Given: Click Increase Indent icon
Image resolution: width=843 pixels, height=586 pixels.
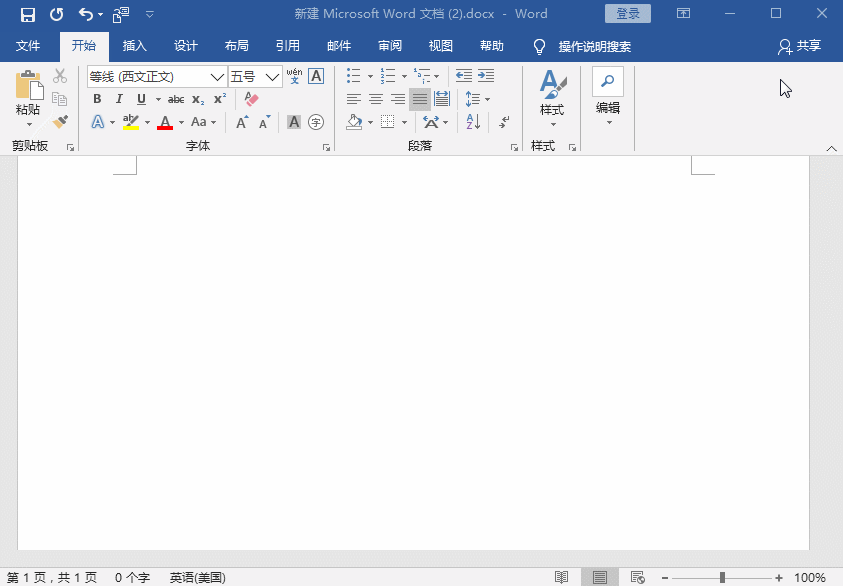Looking at the screenshot, I should (x=486, y=76).
